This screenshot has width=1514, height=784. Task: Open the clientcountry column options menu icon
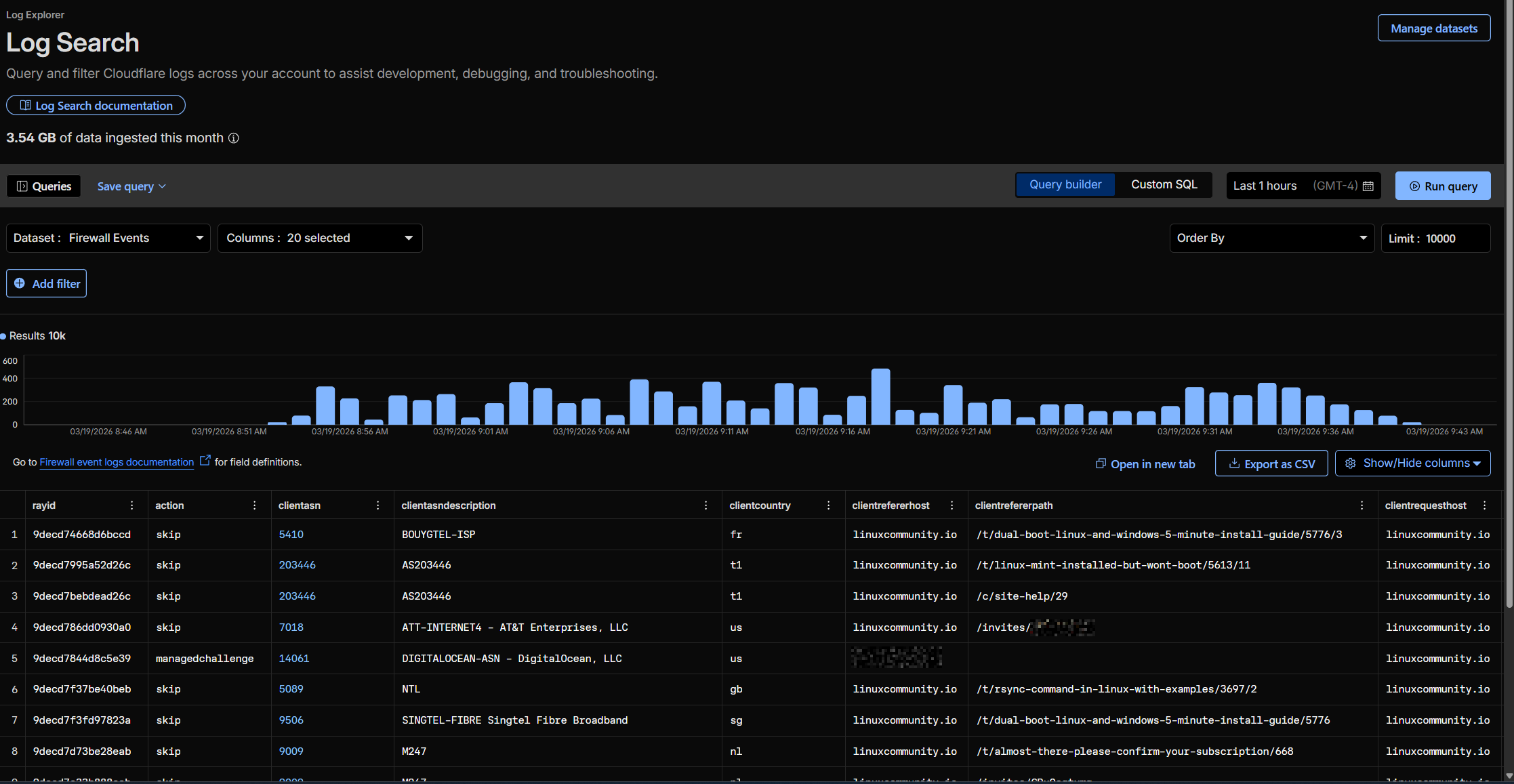pyautogui.click(x=828, y=506)
